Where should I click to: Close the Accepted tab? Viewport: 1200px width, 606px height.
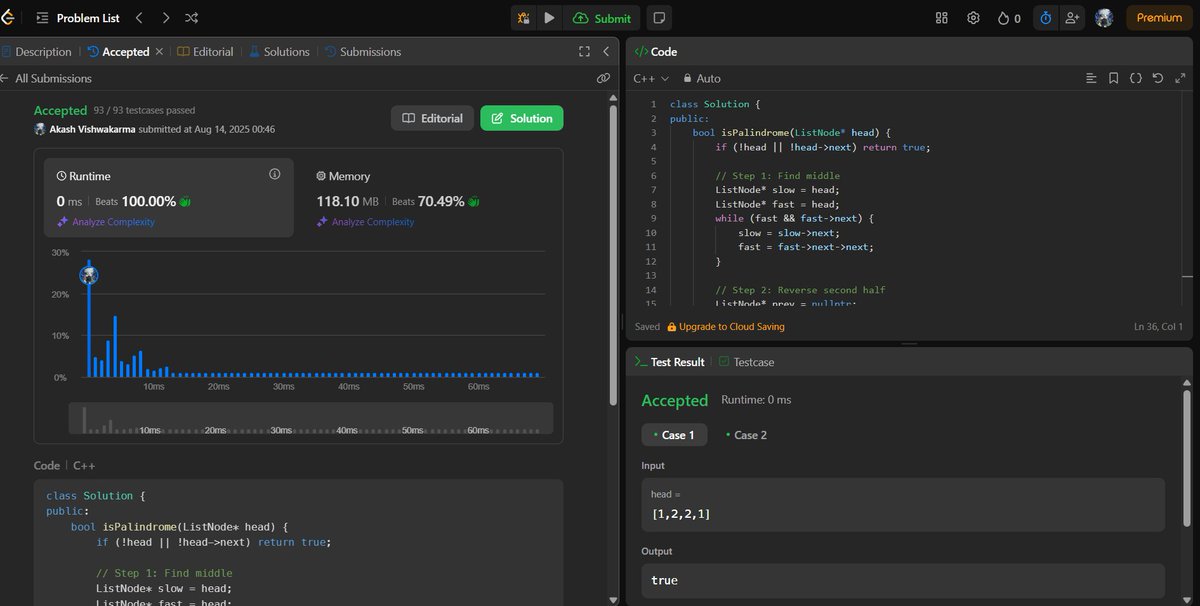click(159, 52)
